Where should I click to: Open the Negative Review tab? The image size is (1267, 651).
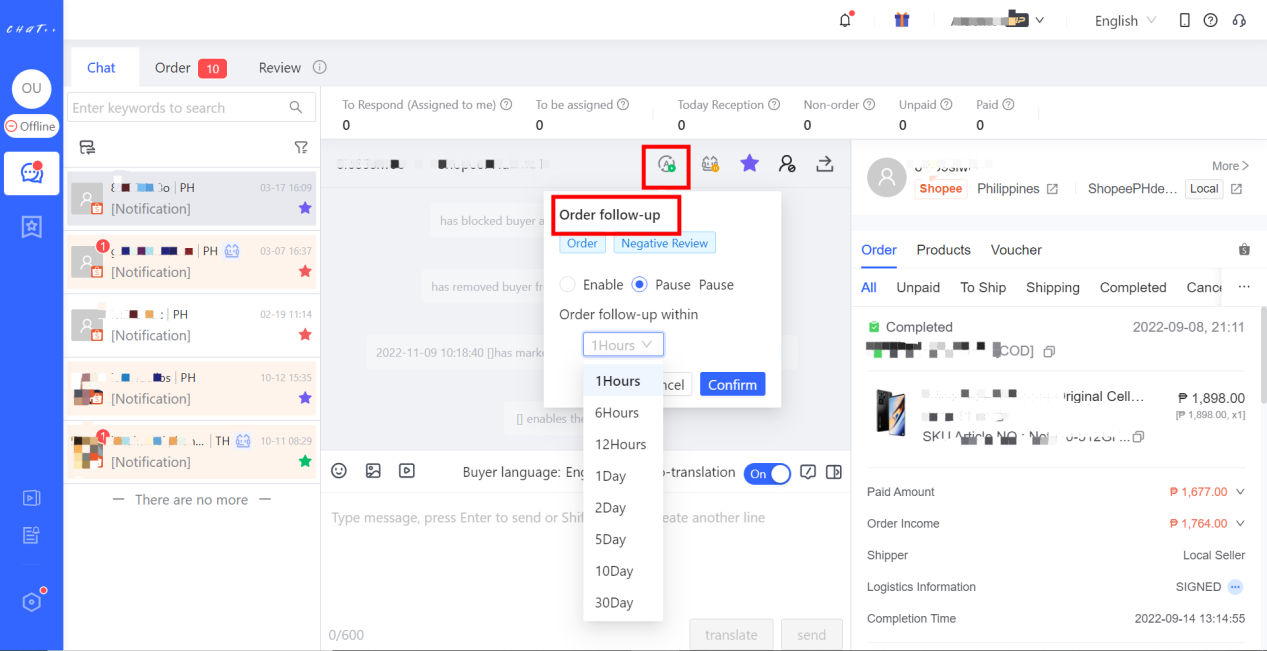[x=664, y=243]
